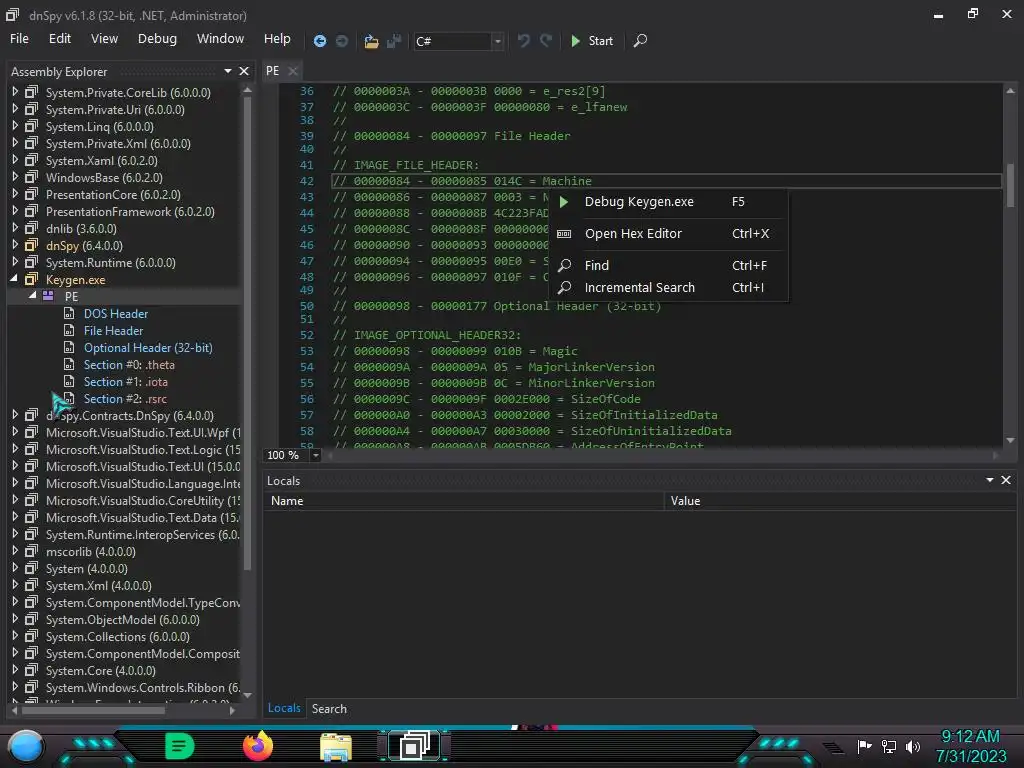Screen dimensions: 1024x768
Task: Click the Navigate Backward arrow icon
Action: [x=320, y=41]
